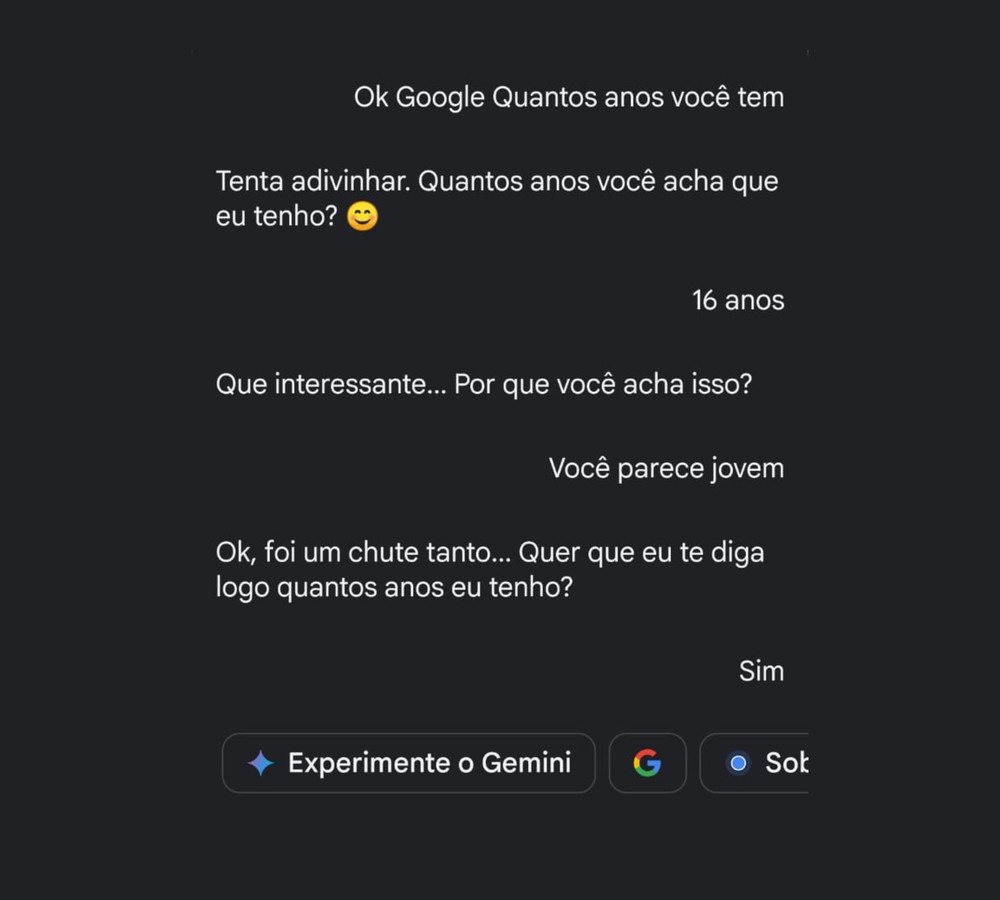
Task: Select the message Ok foi um chute tanto
Action: pos(491,569)
